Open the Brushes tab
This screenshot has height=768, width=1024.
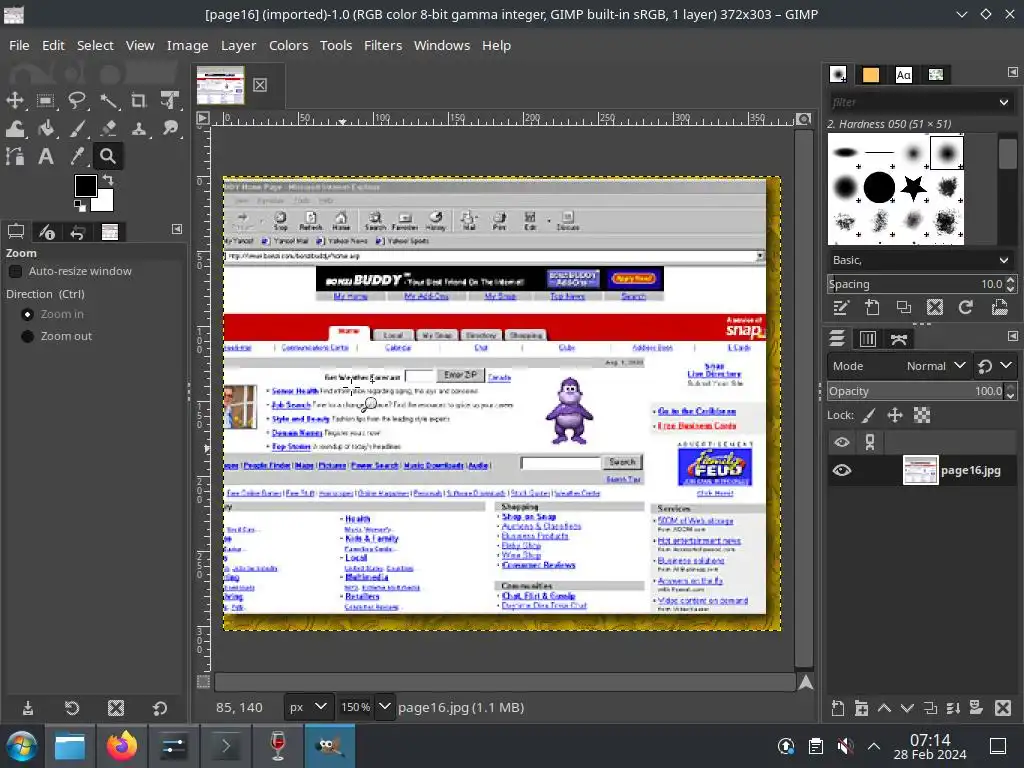[838, 74]
